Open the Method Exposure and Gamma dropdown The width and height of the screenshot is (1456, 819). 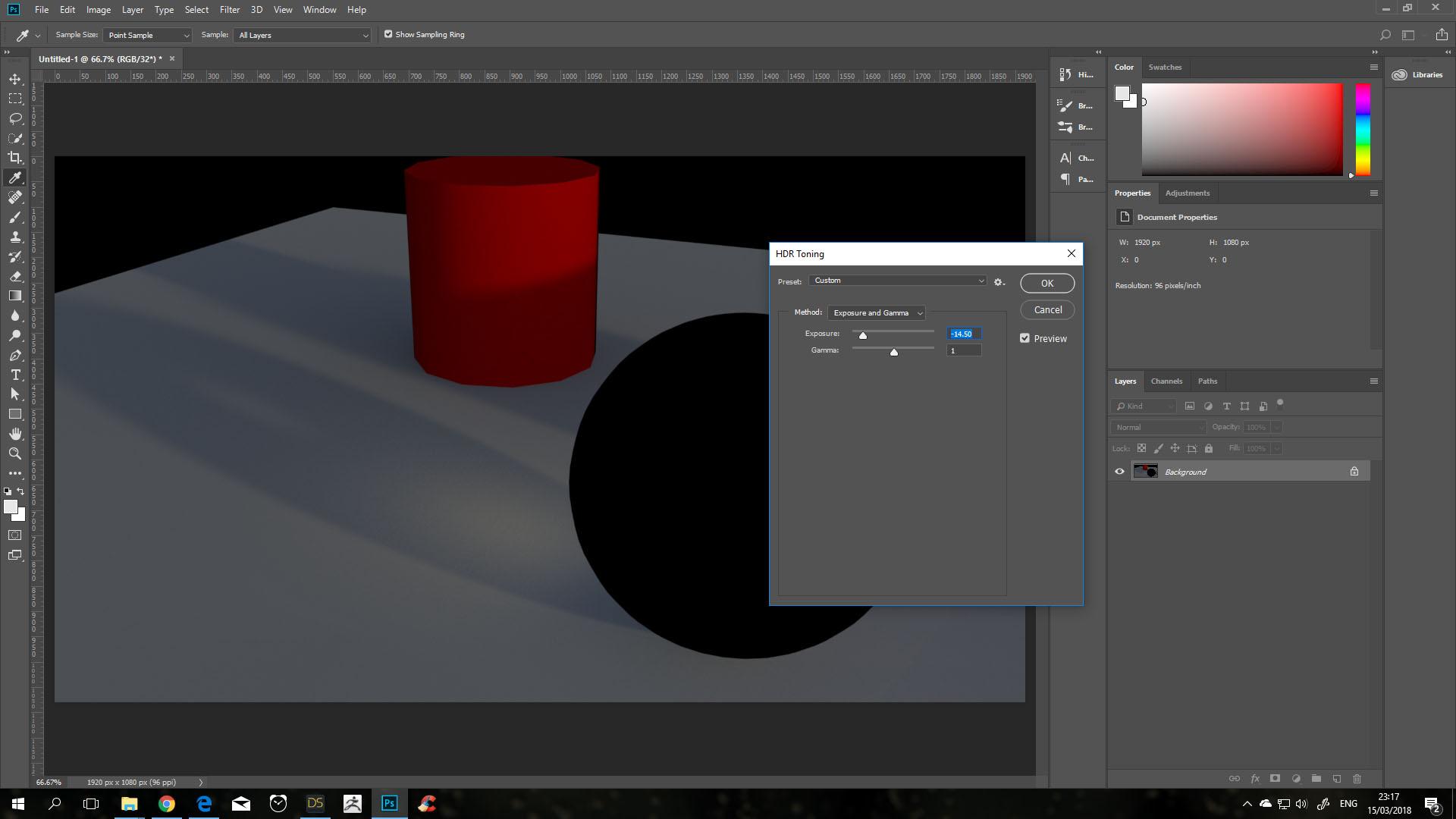pyautogui.click(x=877, y=312)
